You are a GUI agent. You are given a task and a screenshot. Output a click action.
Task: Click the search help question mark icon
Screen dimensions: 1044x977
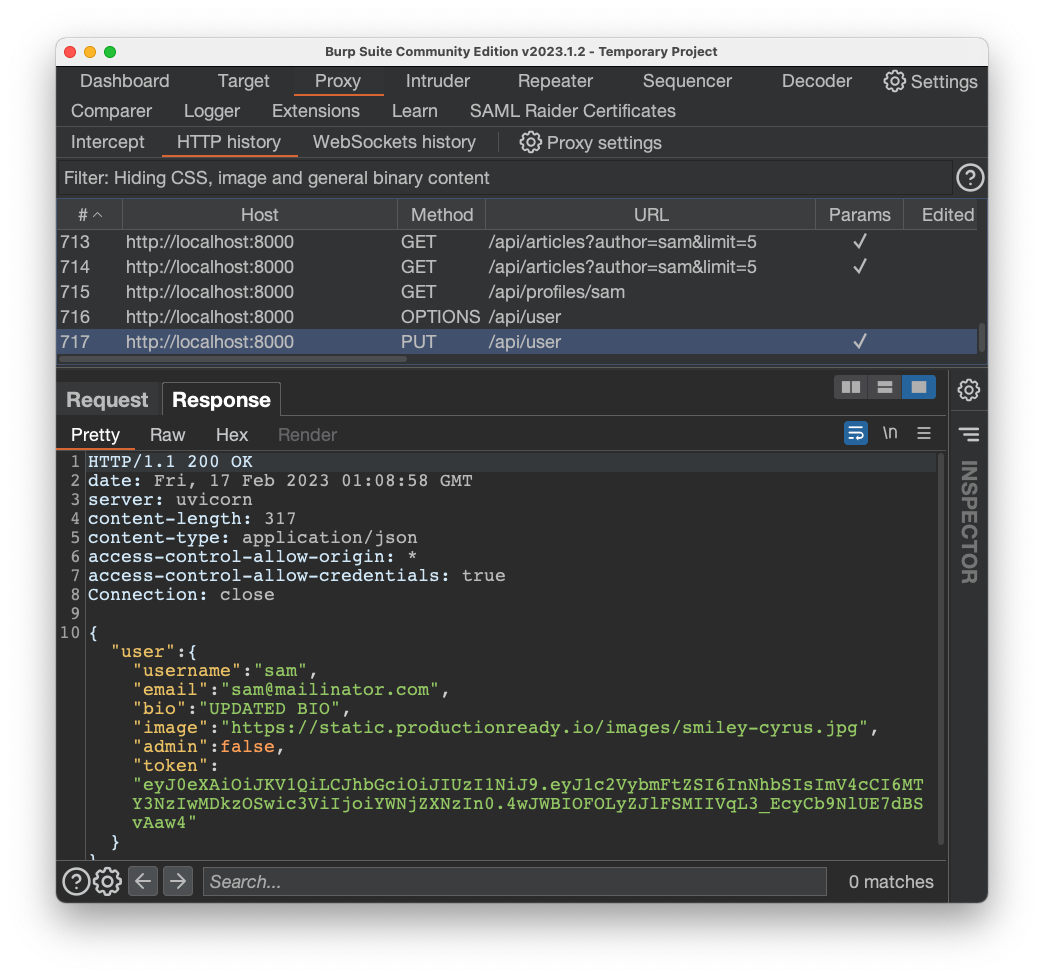point(76,881)
